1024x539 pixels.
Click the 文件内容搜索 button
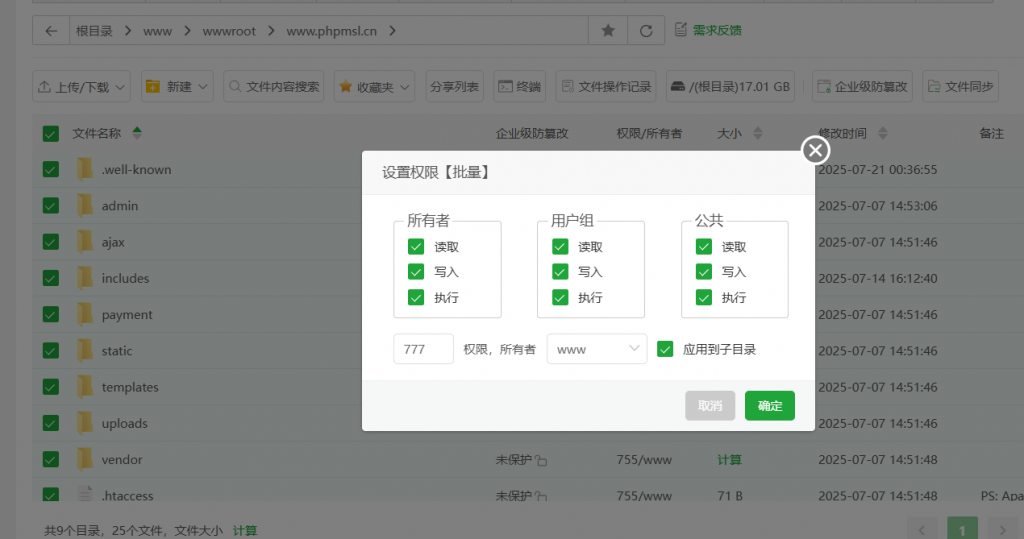(274, 86)
